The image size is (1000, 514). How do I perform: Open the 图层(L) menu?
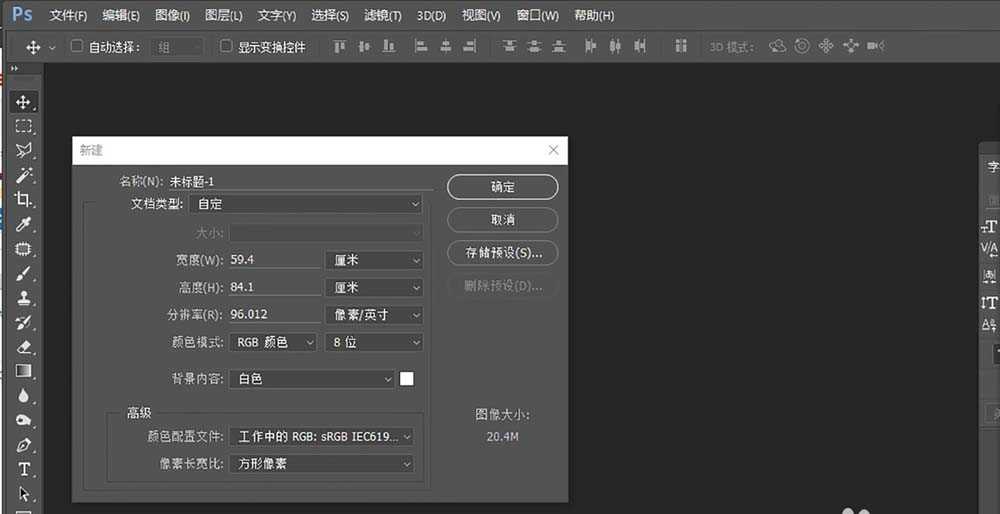click(224, 16)
